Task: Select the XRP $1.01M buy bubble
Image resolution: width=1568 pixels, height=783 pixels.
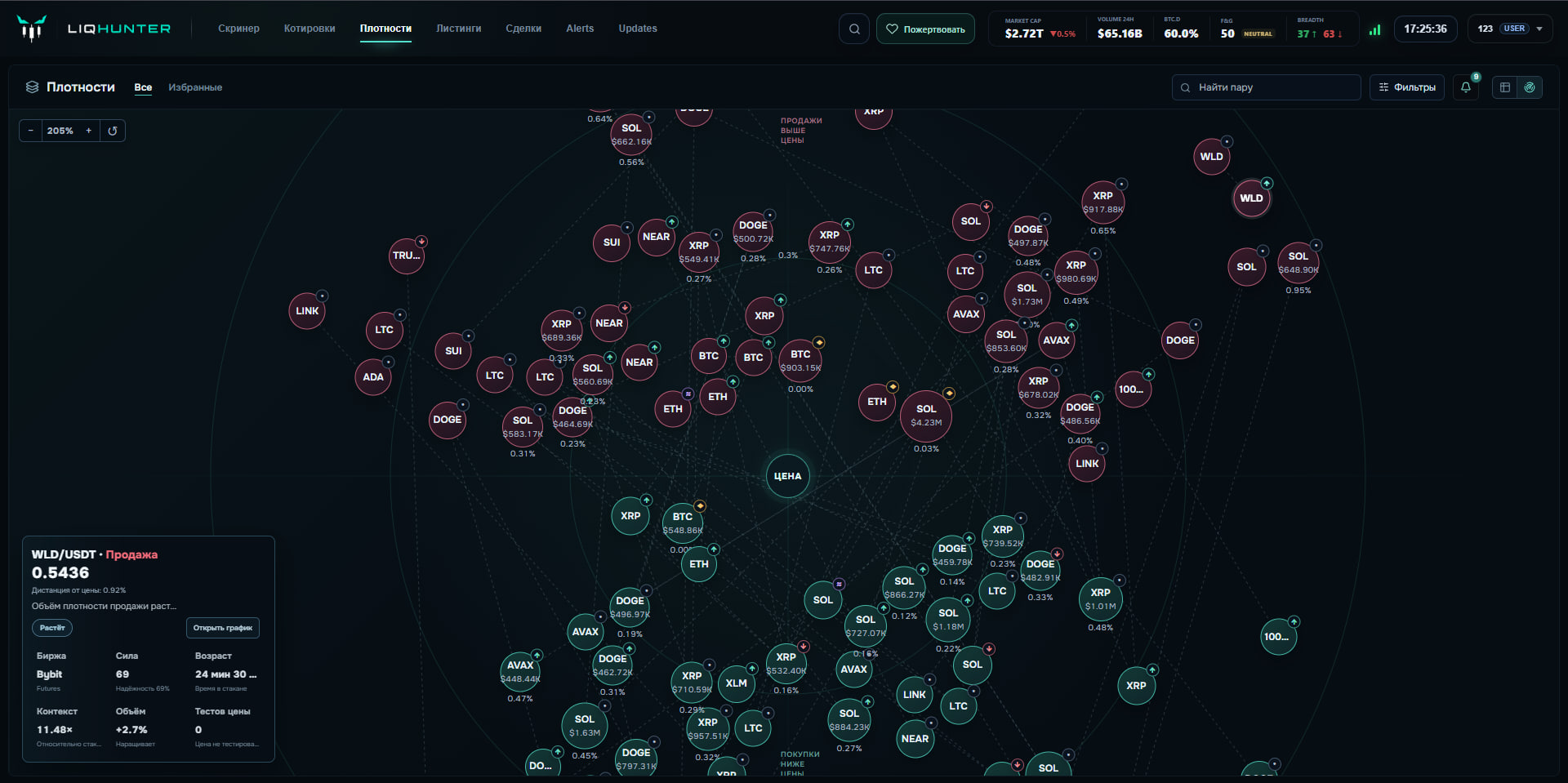Action: 1100,599
